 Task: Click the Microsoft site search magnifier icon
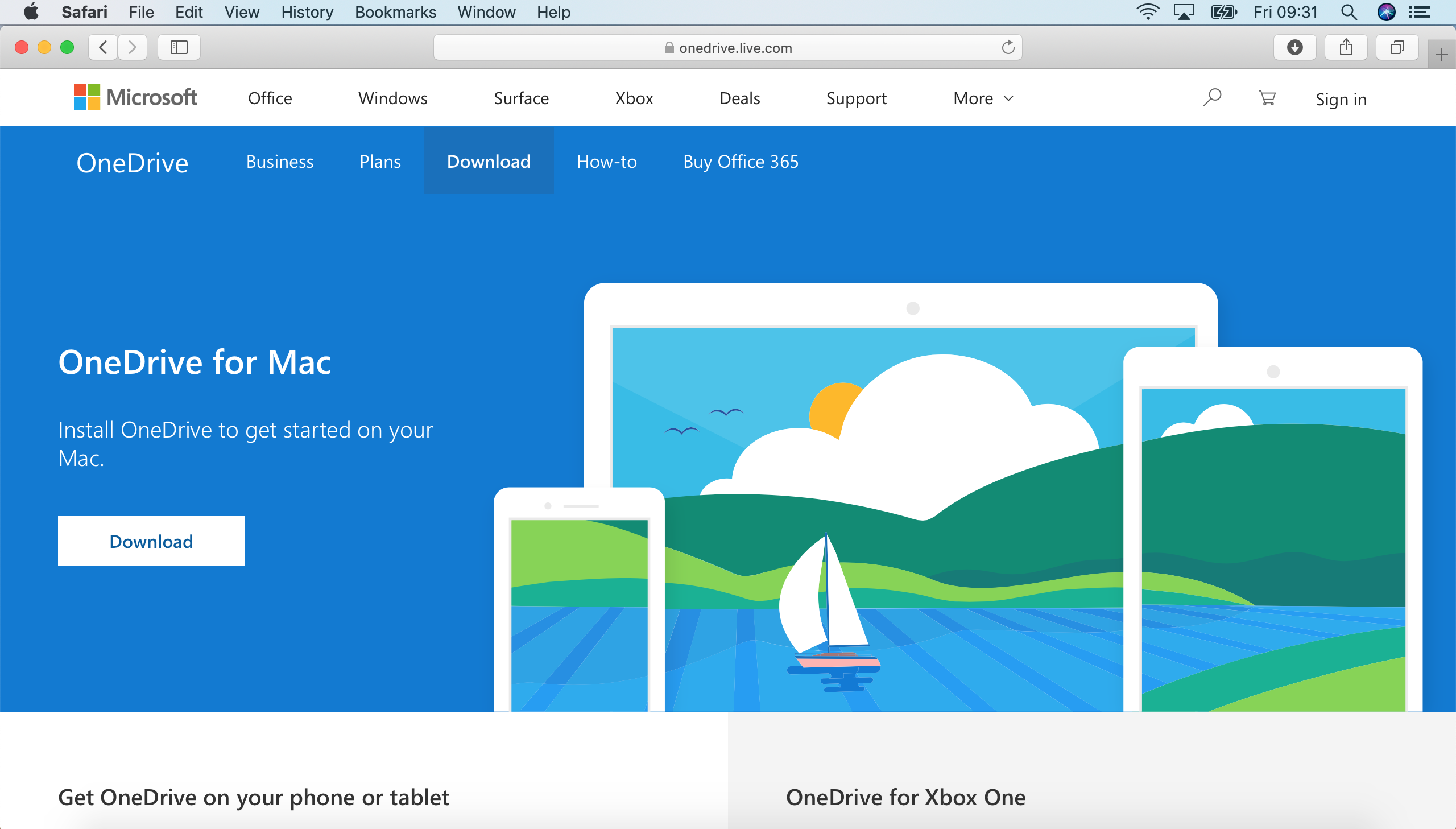[1212, 98]
